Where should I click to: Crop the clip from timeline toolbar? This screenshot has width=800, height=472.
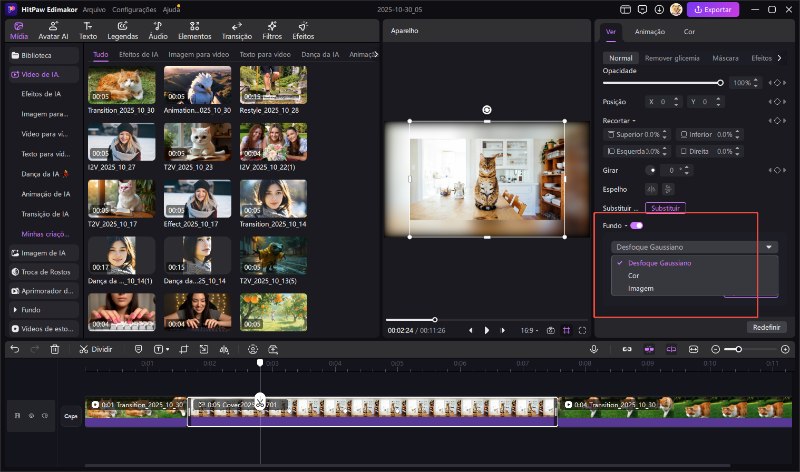(x=184, y=350)
